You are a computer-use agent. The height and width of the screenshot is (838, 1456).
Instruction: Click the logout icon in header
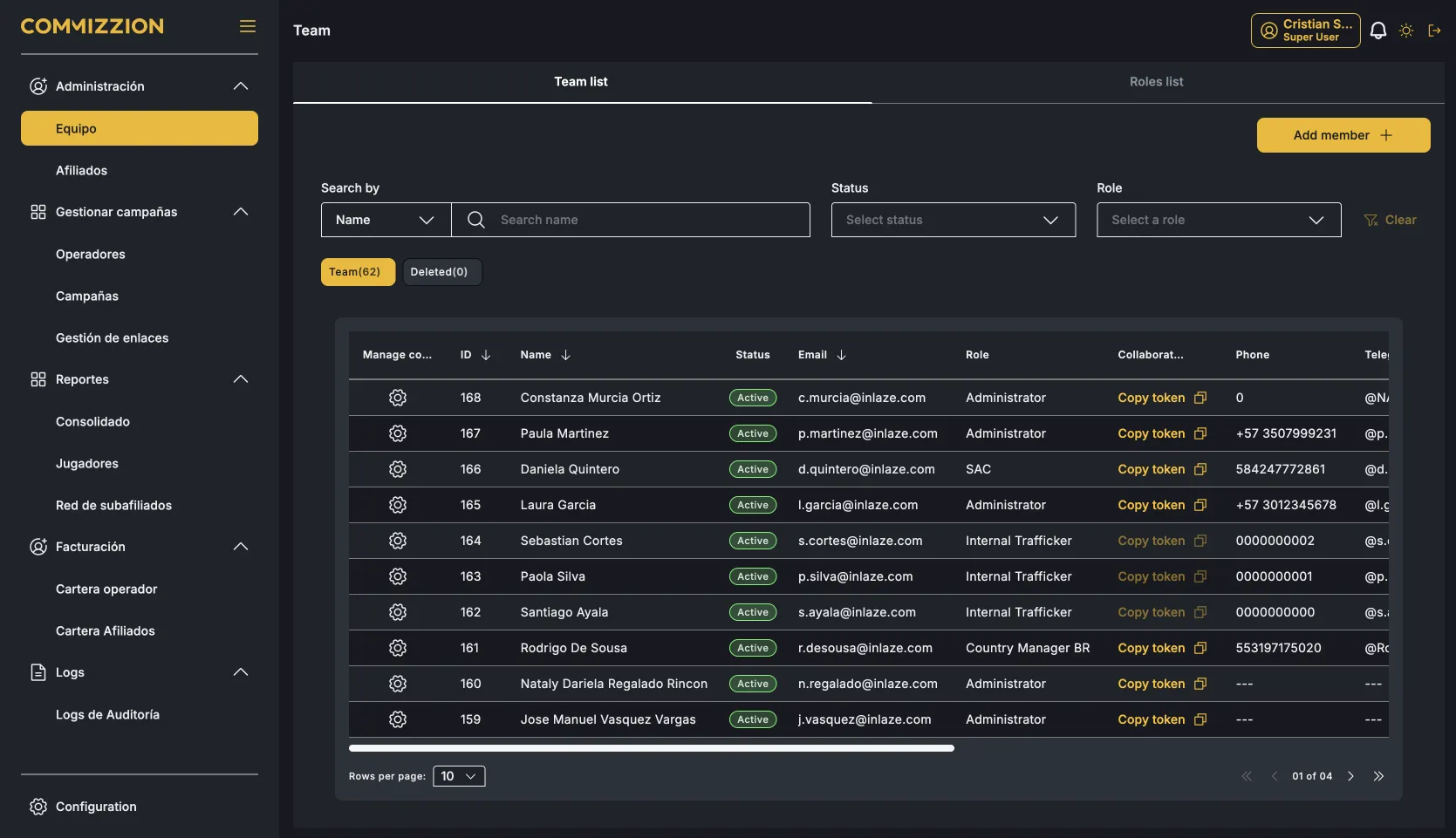[1434, 31]
